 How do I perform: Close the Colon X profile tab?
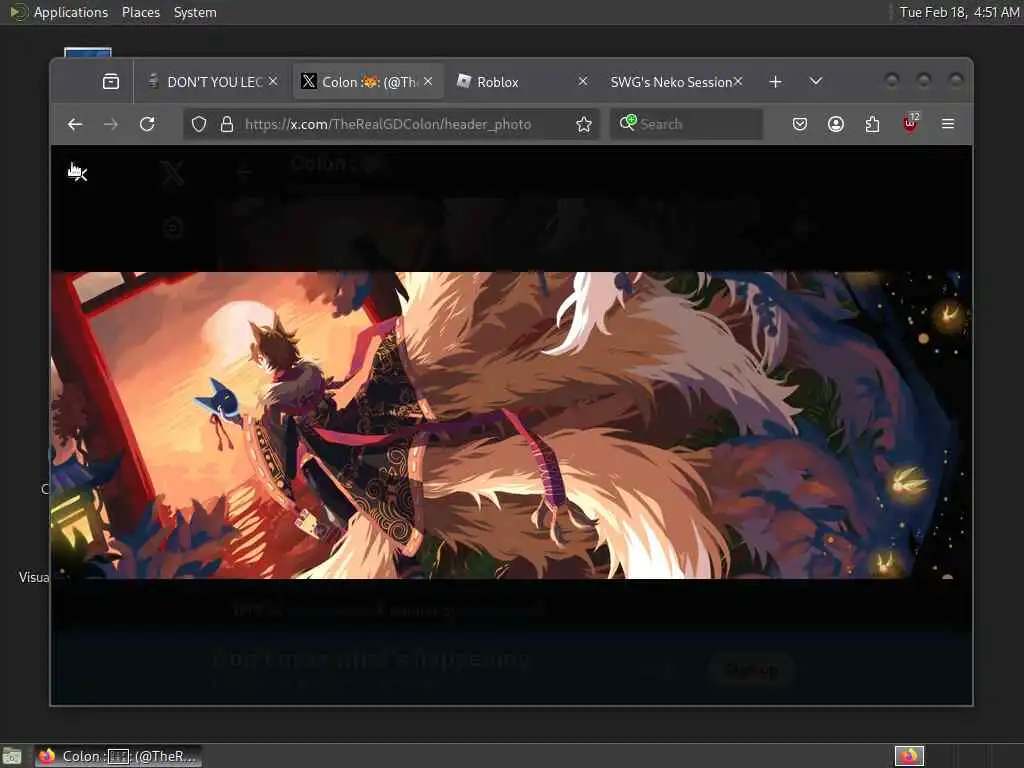coord(428,81)
